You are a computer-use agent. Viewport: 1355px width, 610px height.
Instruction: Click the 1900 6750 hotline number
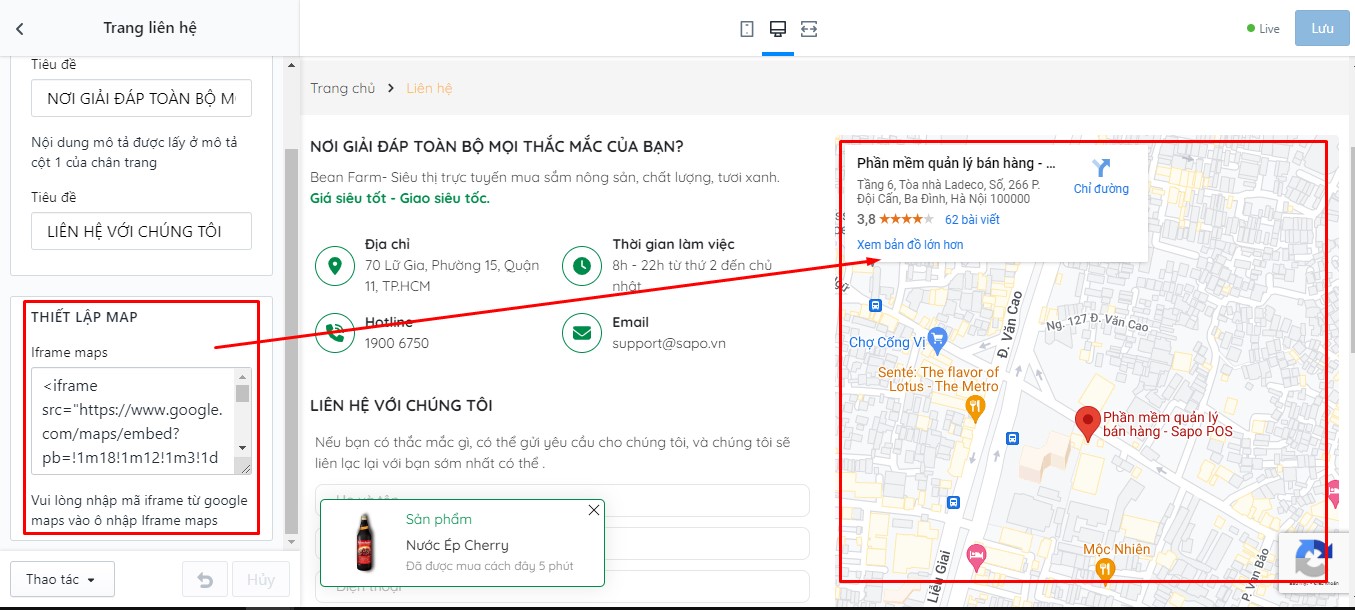397,343
